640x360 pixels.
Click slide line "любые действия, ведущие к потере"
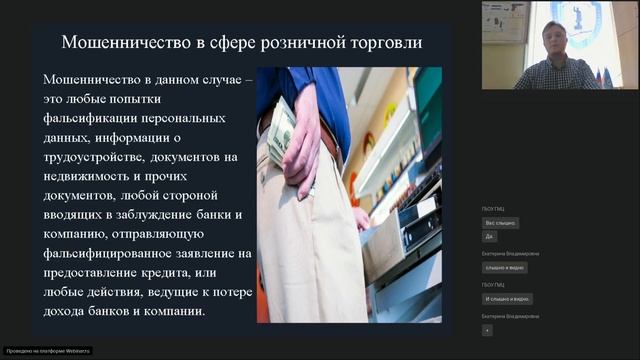coord(148,292)
